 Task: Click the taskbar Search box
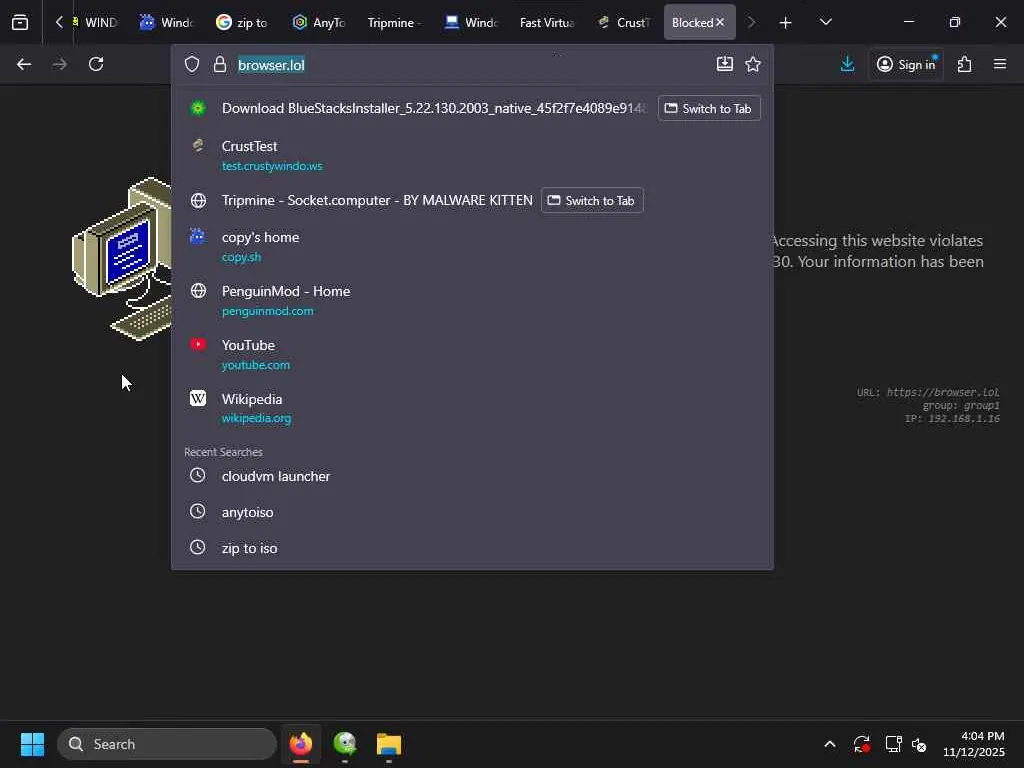[x=167, y=744]
